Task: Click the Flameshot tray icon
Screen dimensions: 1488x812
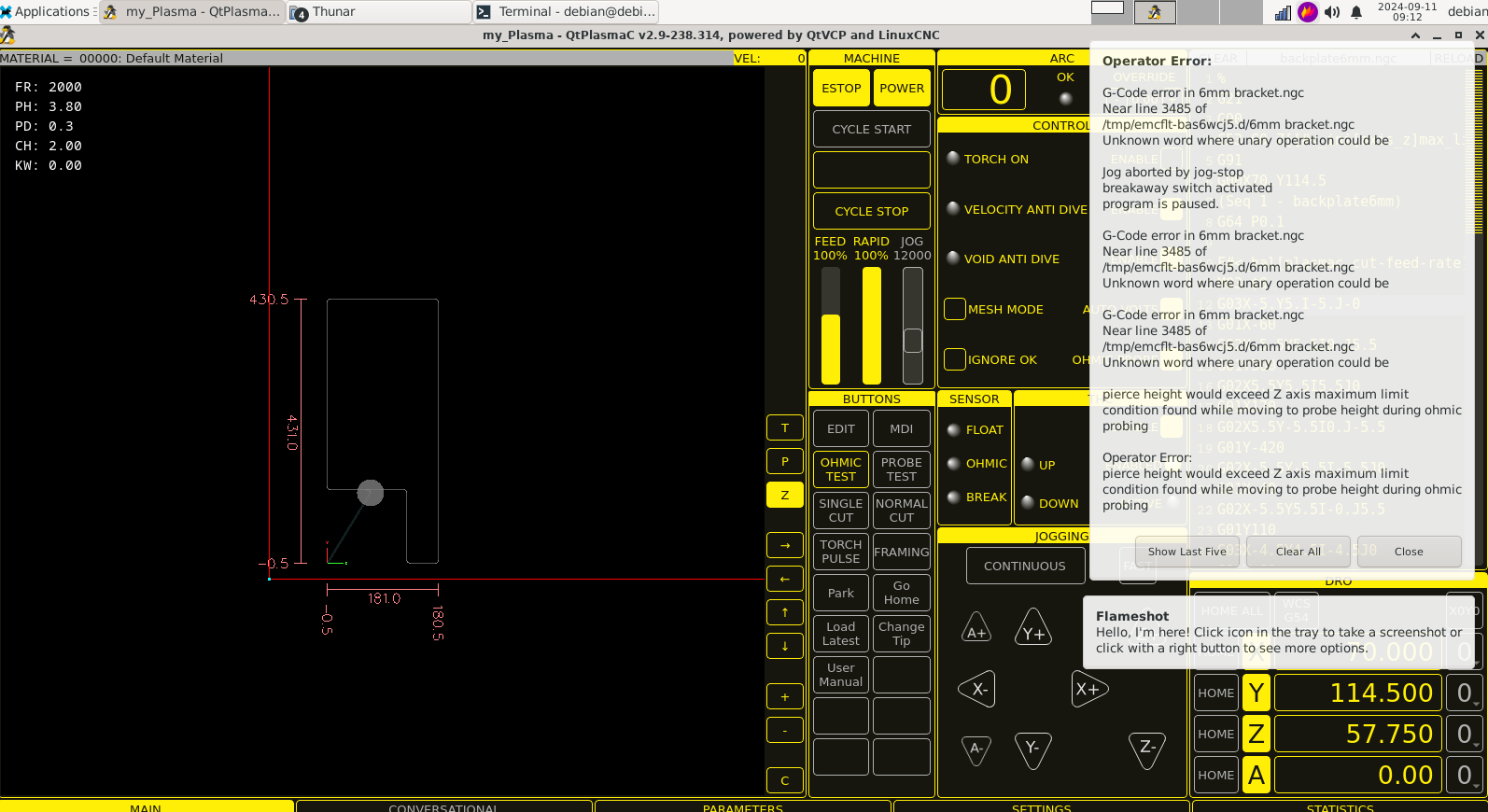Action: pos(1308,12)
